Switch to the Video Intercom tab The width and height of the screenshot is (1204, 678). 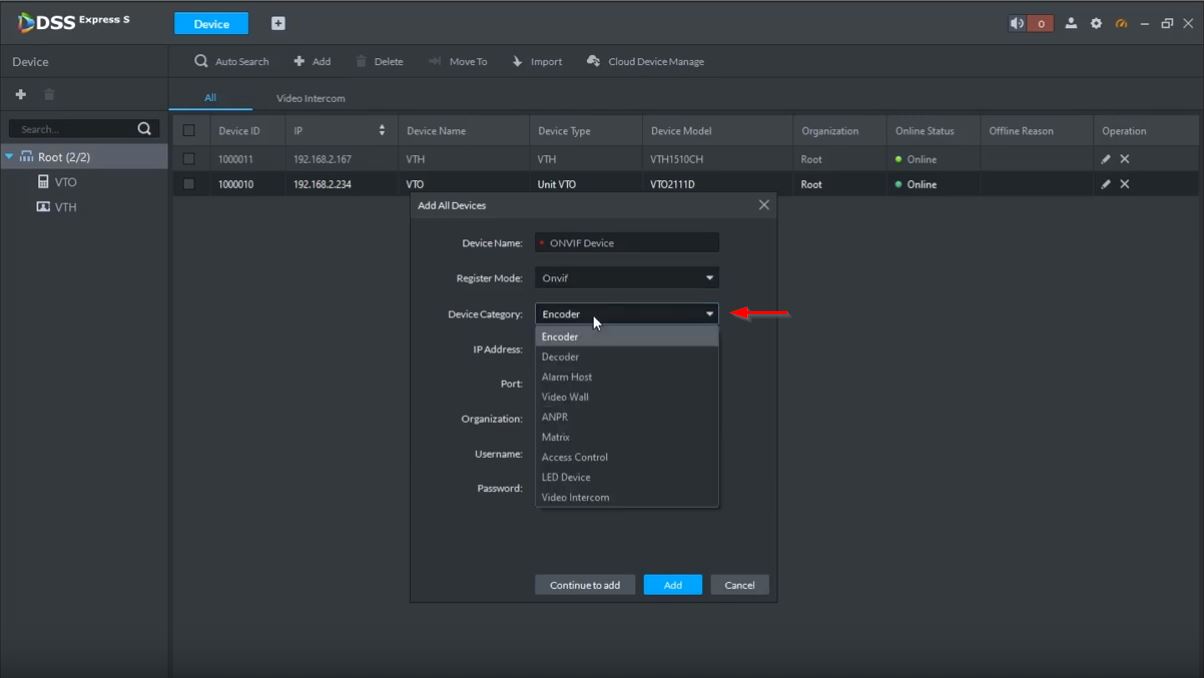tap(310, 98)
